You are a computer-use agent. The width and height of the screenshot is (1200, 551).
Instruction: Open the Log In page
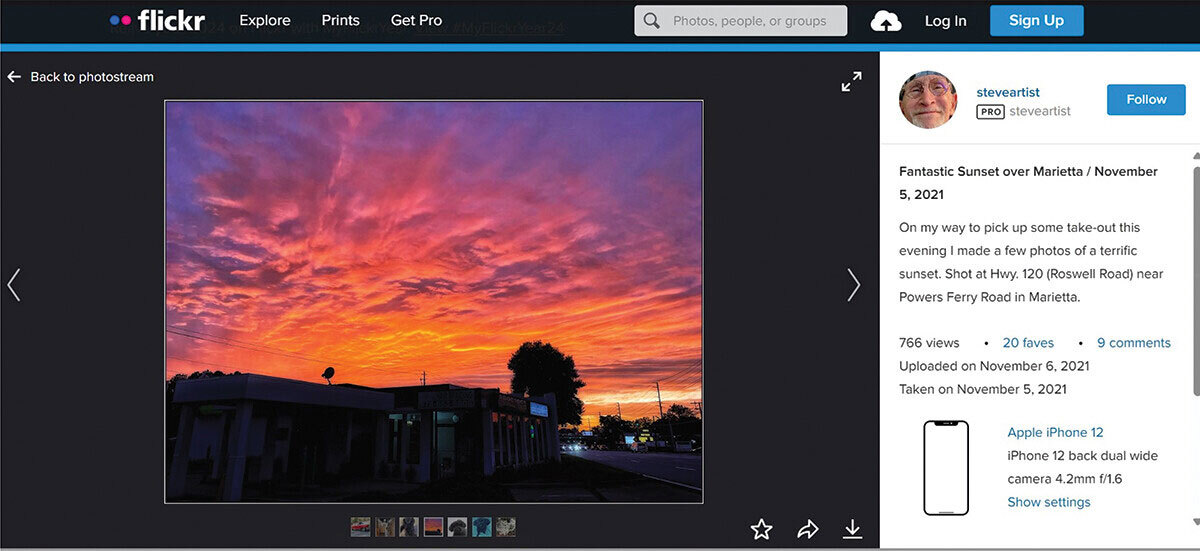(x=946, y=21)
